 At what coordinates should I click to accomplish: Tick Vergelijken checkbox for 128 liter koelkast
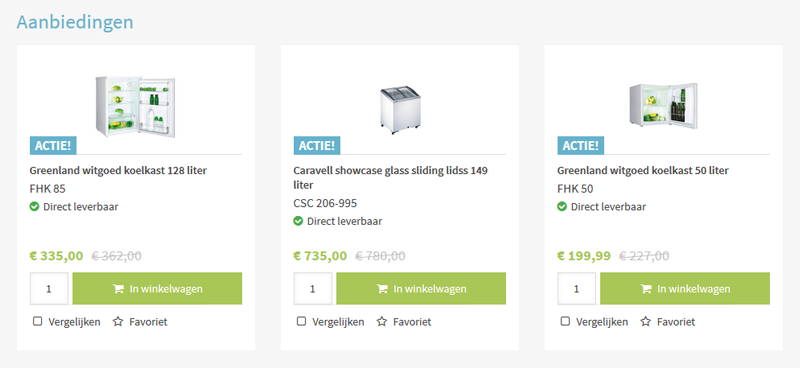tap(37, 321)
